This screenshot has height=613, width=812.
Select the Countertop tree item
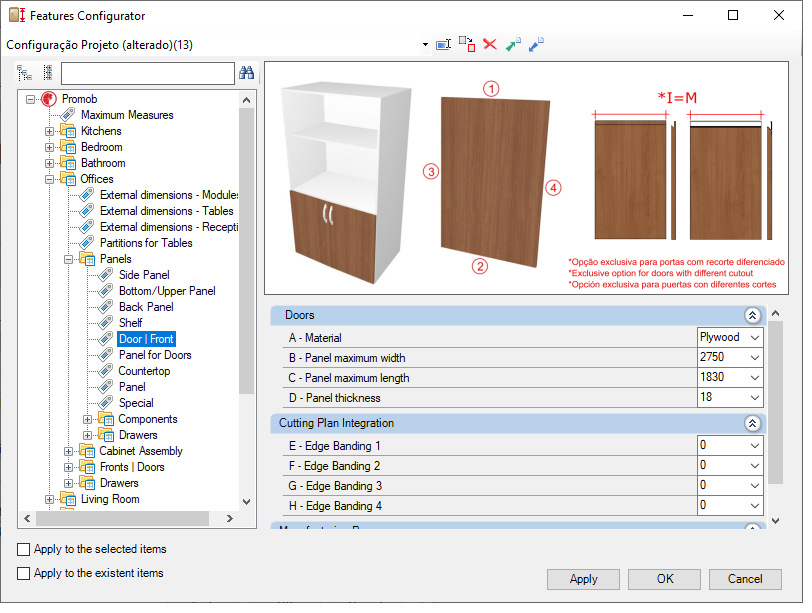144,372
